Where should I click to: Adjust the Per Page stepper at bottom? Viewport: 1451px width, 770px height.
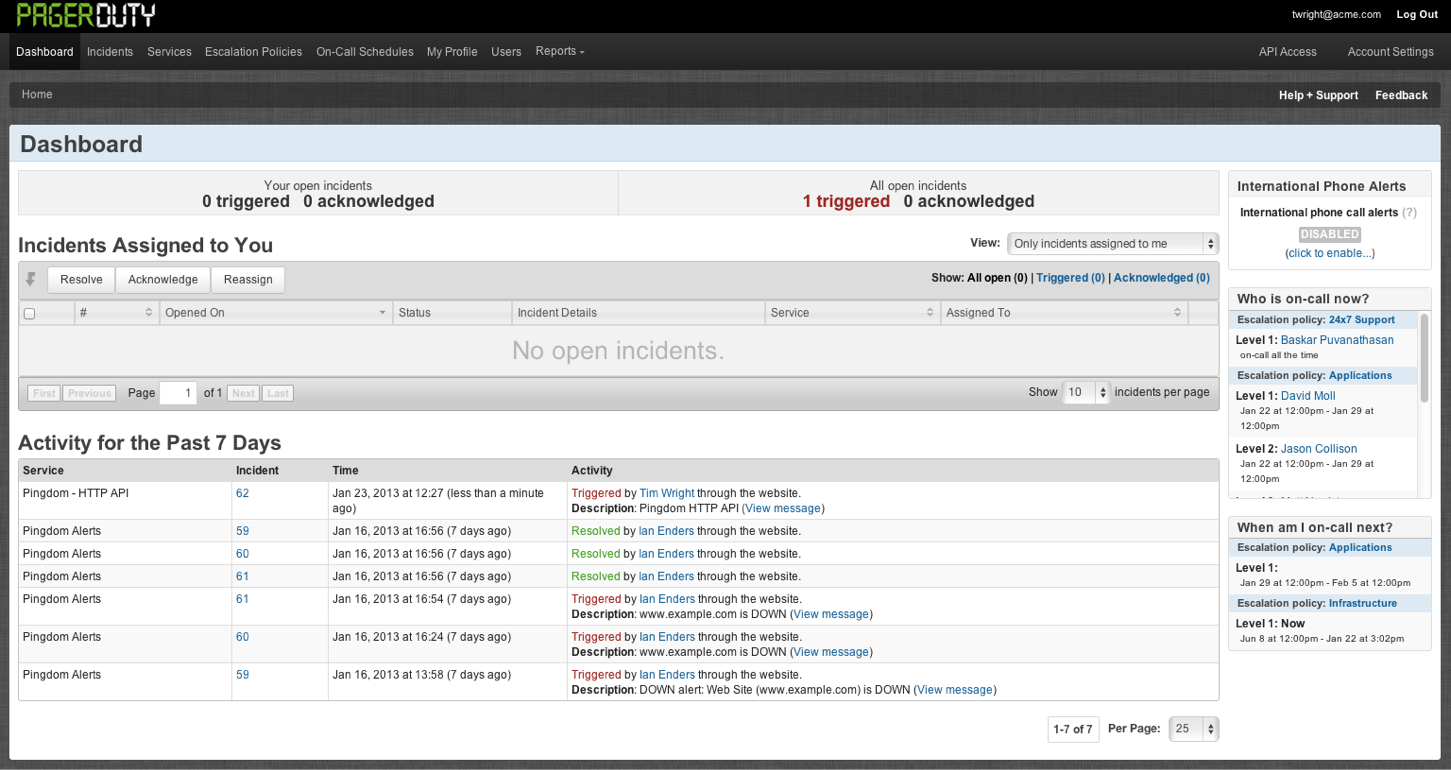[x=1193, y=728]
